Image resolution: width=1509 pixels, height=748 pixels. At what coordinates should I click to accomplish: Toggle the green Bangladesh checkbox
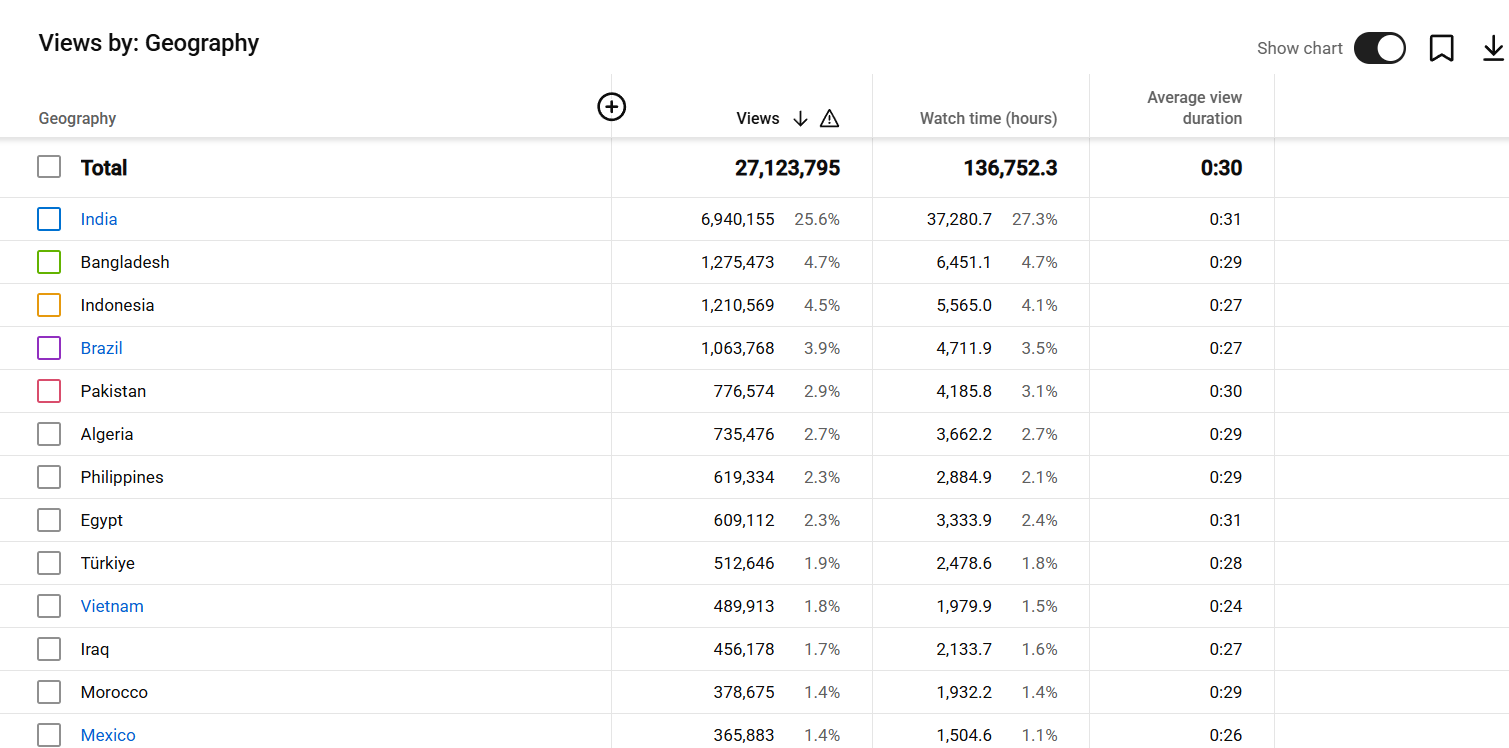tap(49, 262)
